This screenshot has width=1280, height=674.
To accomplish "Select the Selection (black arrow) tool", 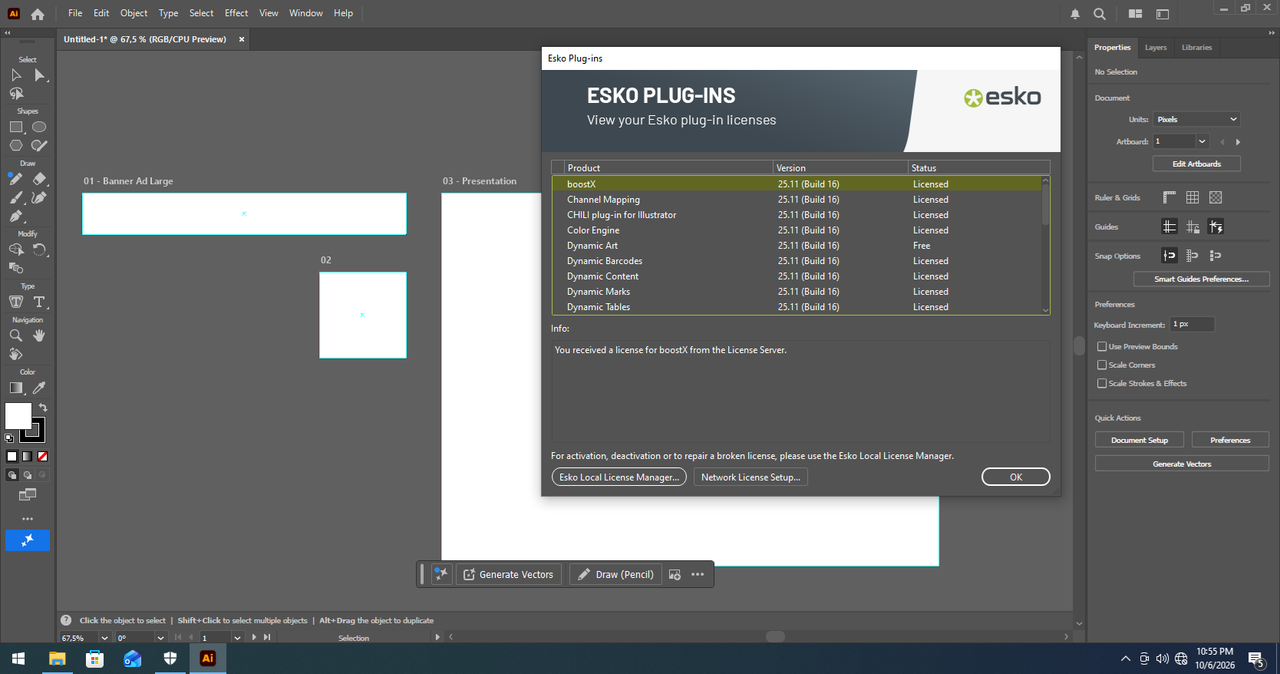I will [16, 75].
